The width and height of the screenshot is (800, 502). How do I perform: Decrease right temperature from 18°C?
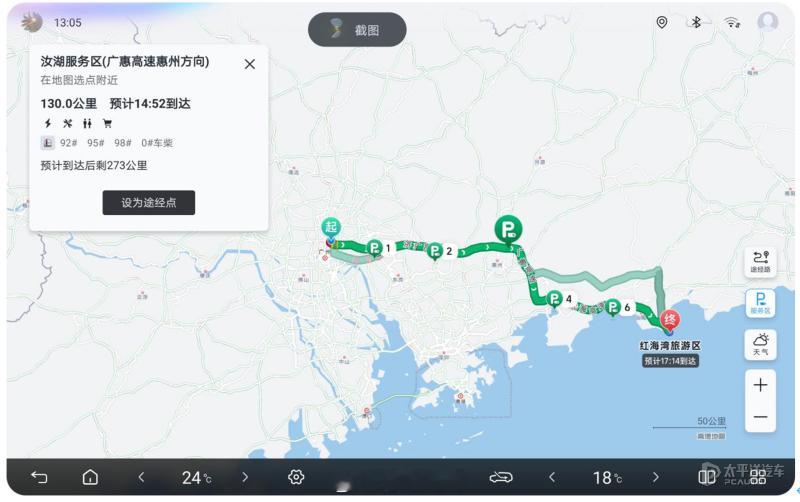tap(552, 477)
